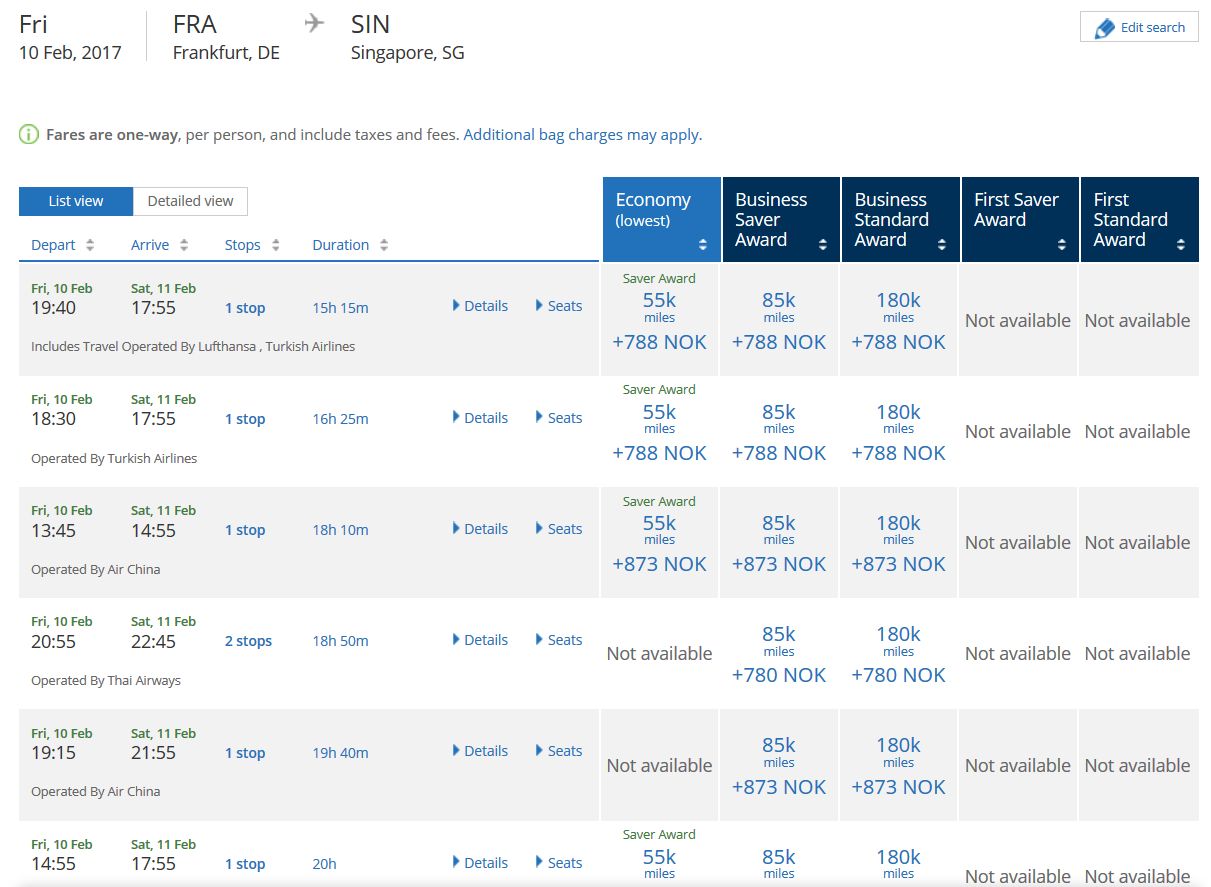Click the Edit search pencil button

1139,27
